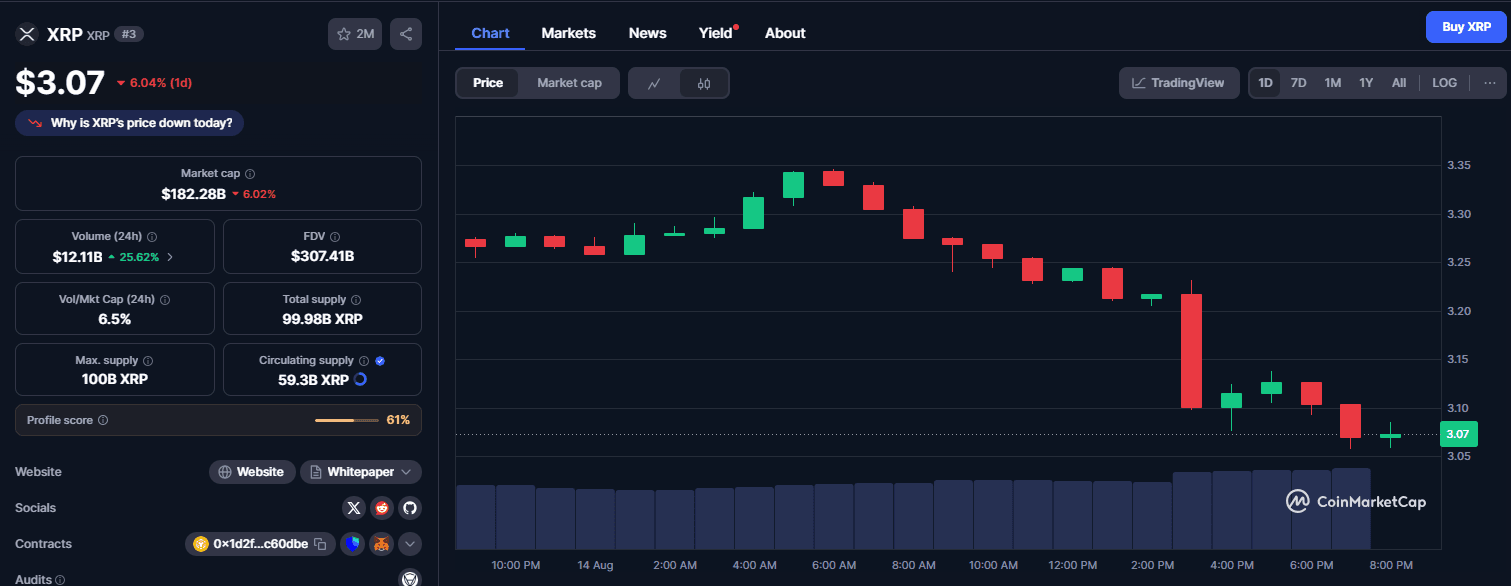Open the News tab
The width and height of the screenshot is (1511, 586).
647,33
